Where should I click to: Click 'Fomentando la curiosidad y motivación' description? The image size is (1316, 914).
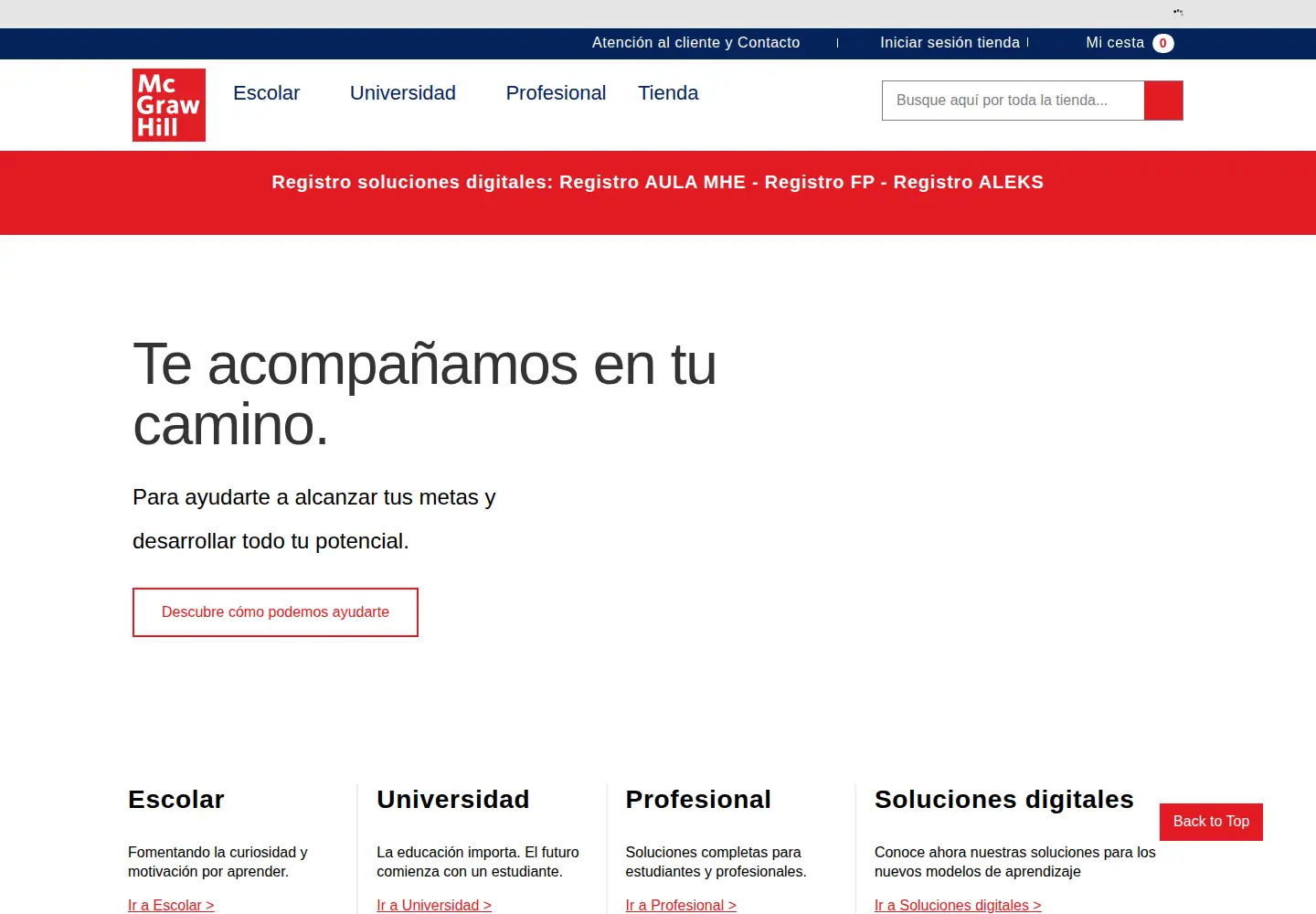(x=218, y=862)
